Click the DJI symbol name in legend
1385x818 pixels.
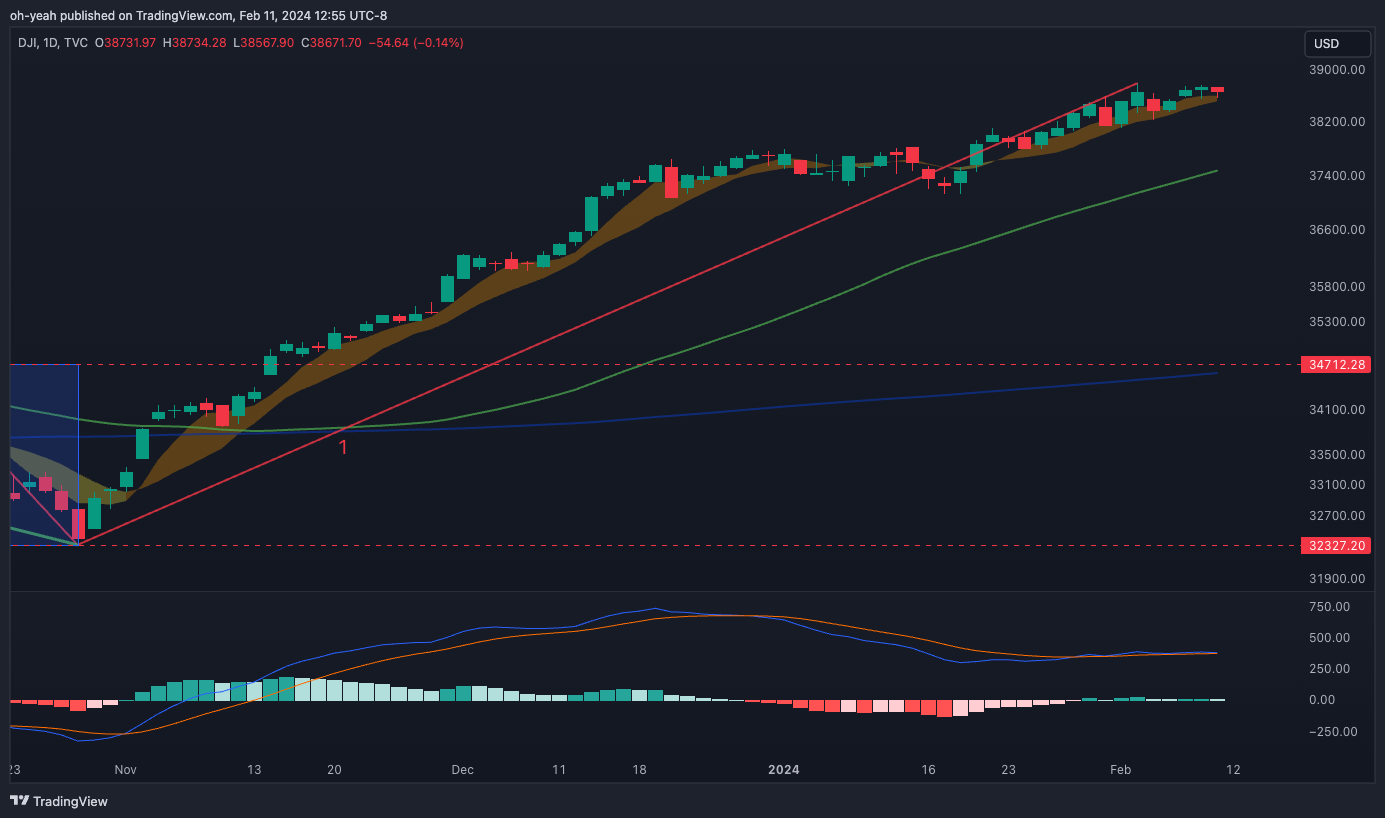coord(28,43)
